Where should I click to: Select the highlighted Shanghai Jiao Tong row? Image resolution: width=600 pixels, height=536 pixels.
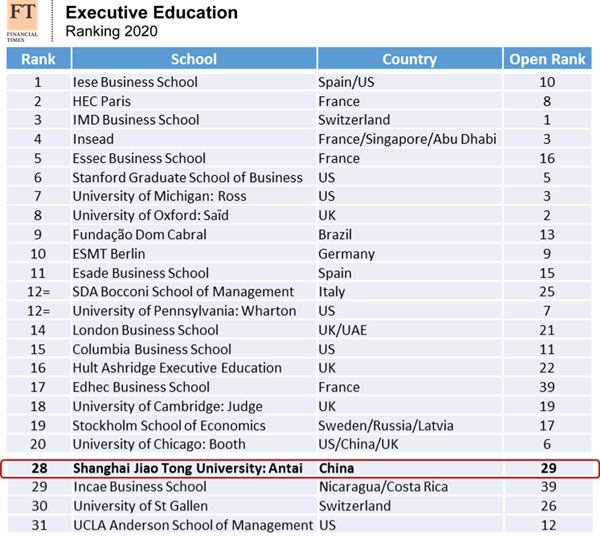(x=300, y=468)
